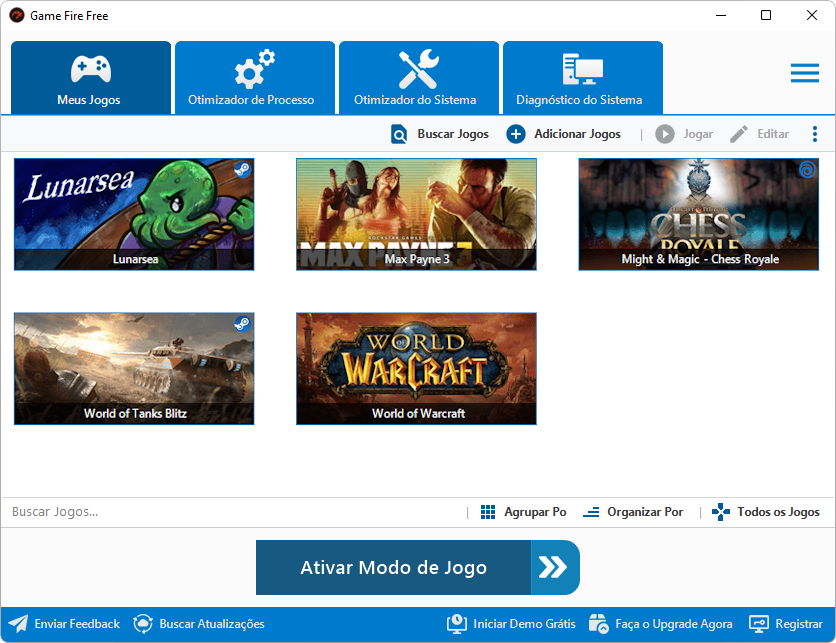Click the Buscar Atualizações refresh icon

pyautogui.click(x=143, y=624)
